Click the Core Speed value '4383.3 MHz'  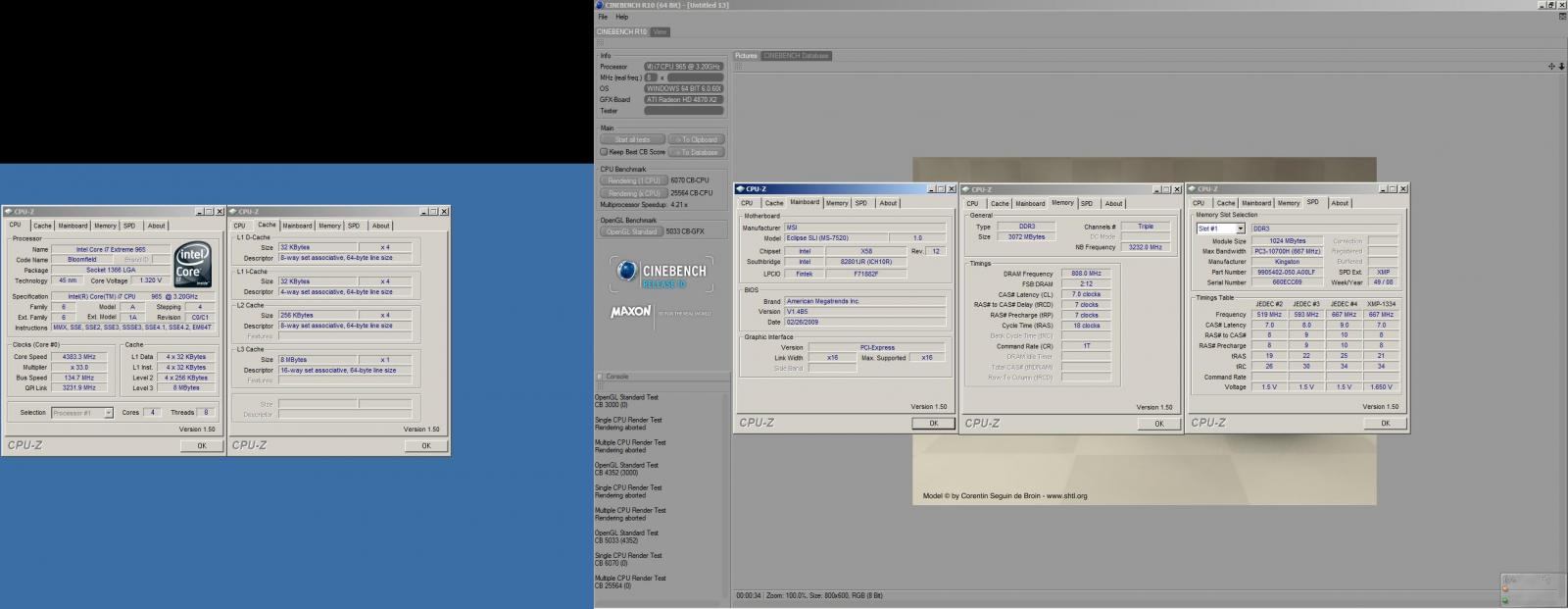(x=79, y=357)
